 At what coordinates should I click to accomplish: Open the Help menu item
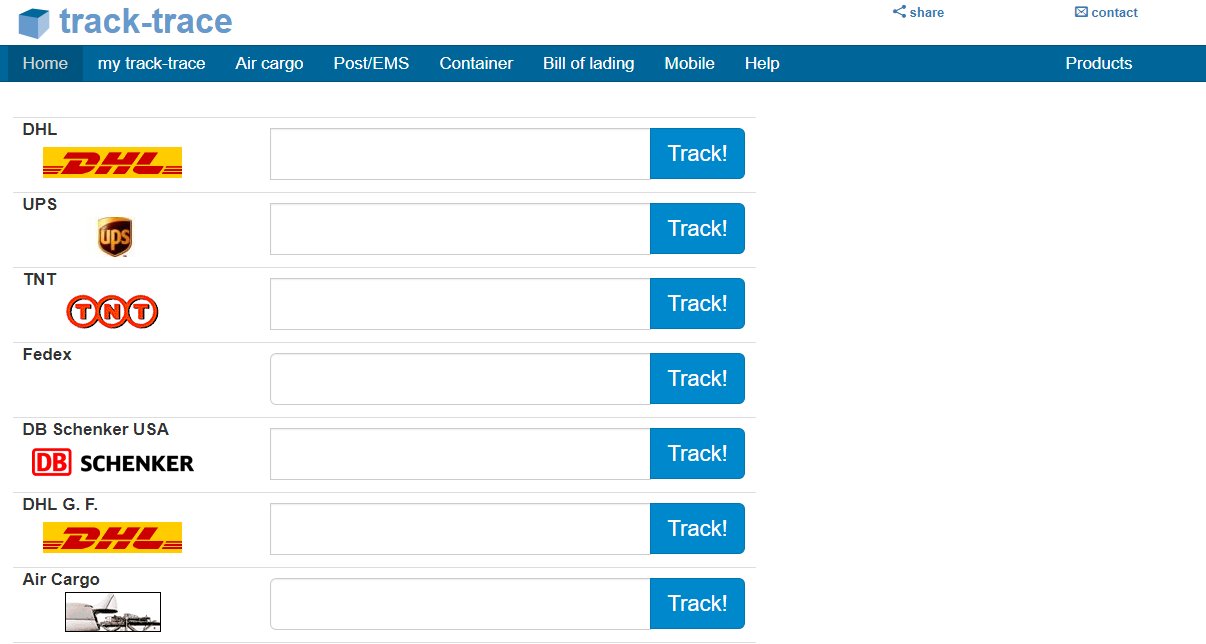coord(762,63)
